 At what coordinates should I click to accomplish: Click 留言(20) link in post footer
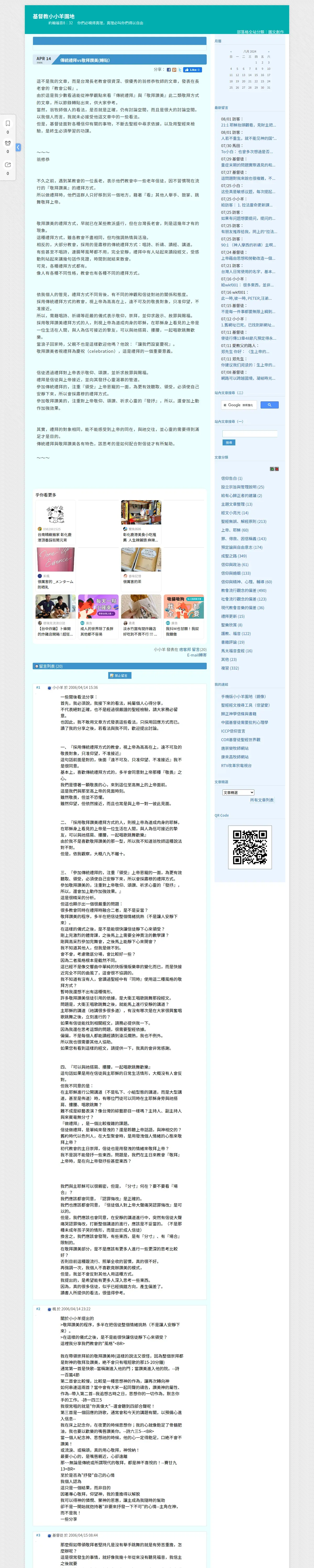click(x=199, y=649)
